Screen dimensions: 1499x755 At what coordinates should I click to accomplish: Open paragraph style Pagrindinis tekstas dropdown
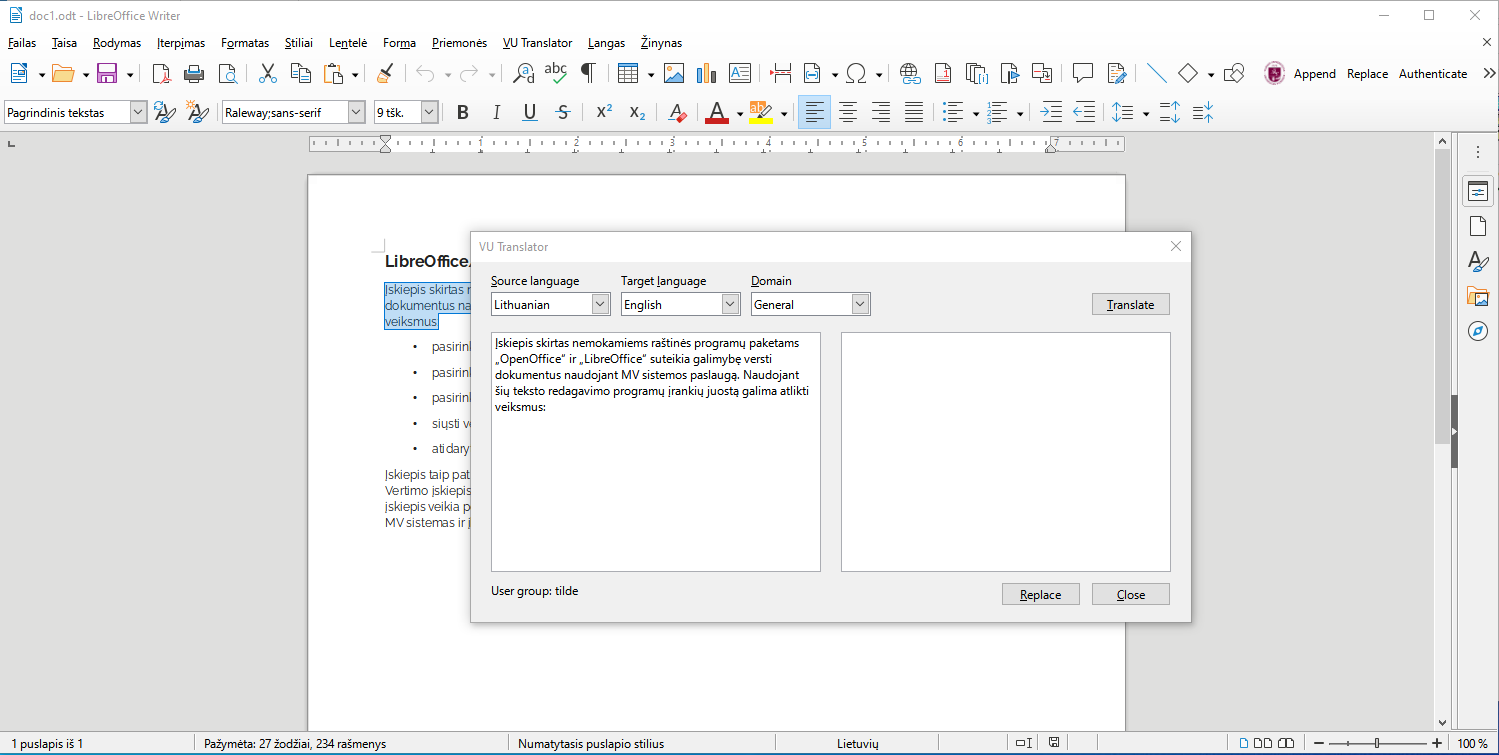pos(138,113)
